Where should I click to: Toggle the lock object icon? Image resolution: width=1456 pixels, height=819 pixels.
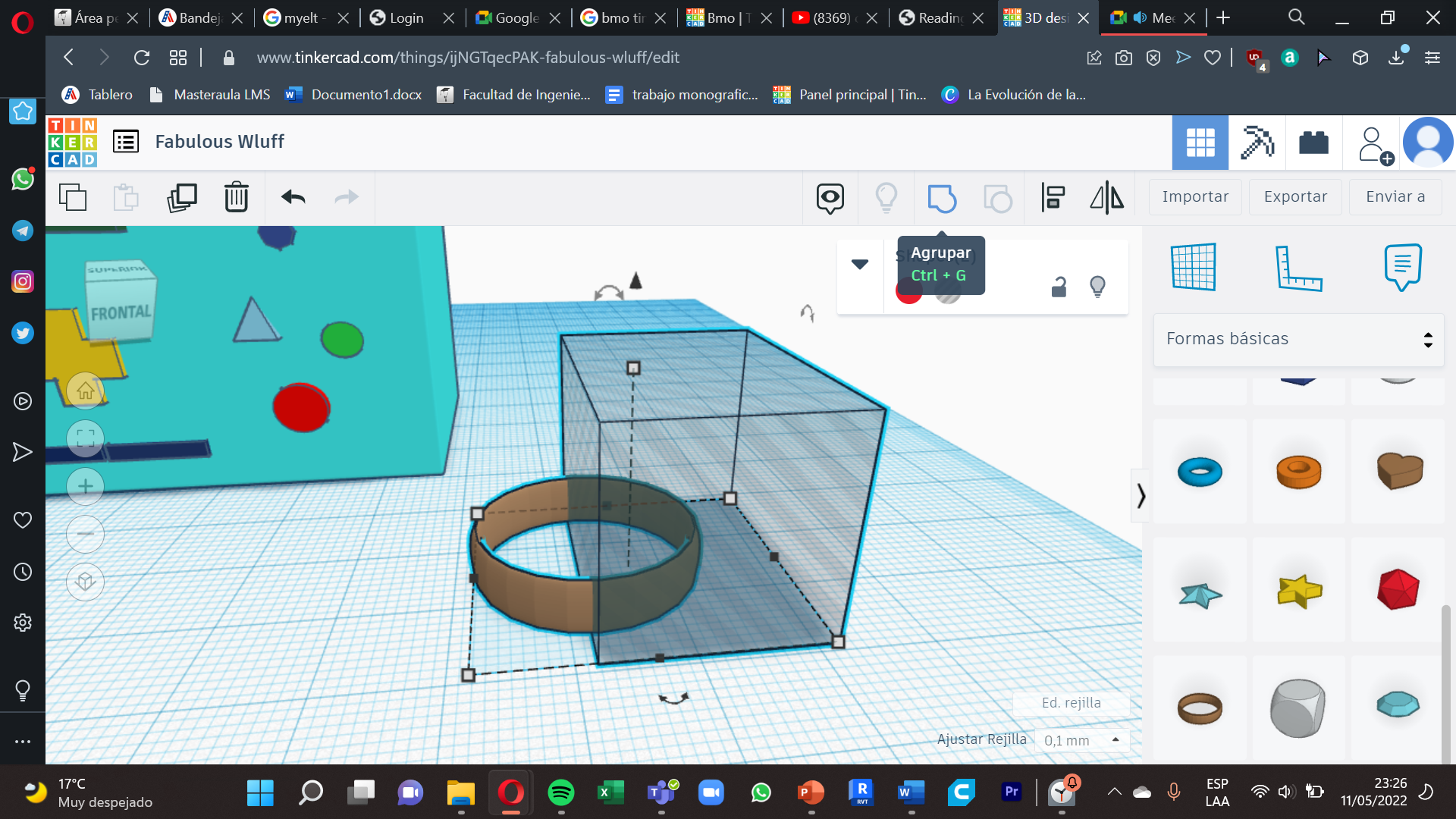point(1059,286)
